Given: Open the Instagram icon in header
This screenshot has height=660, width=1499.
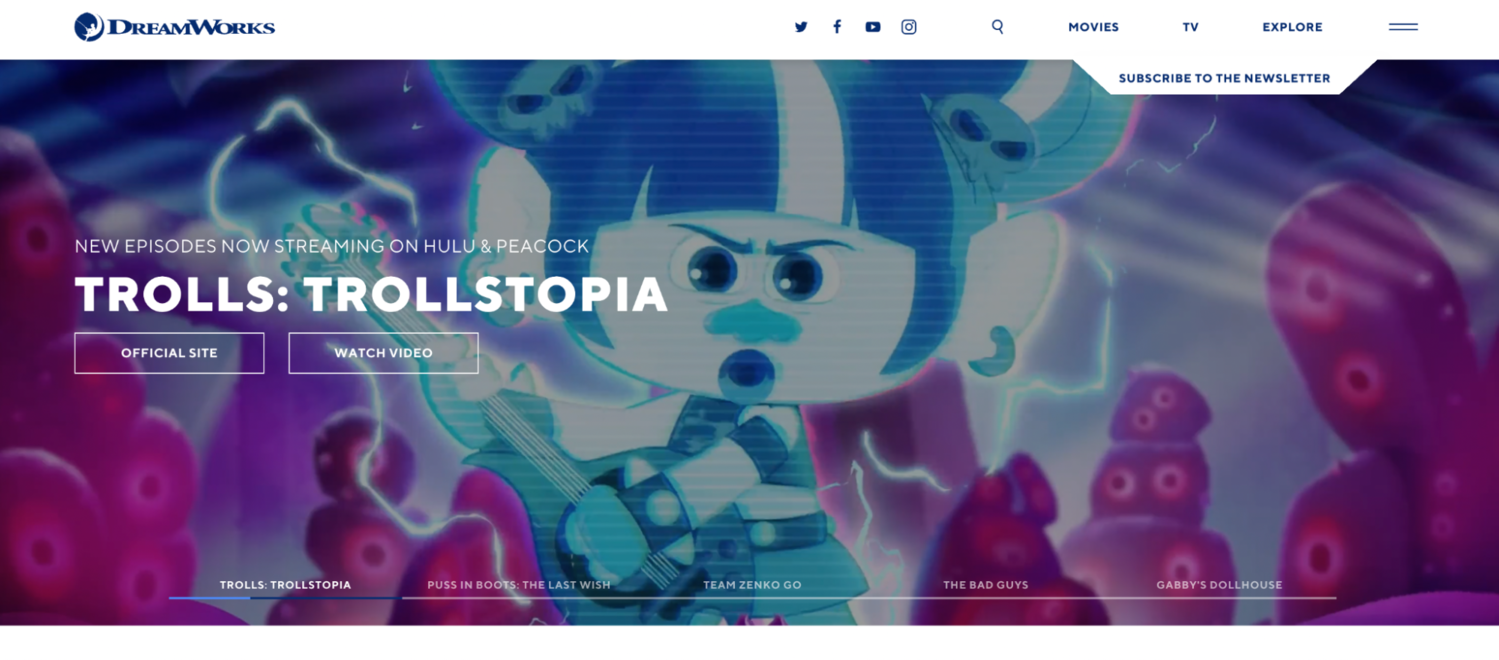Looking at the screenshot, I should pyautogui.click(x=909, y=27).
